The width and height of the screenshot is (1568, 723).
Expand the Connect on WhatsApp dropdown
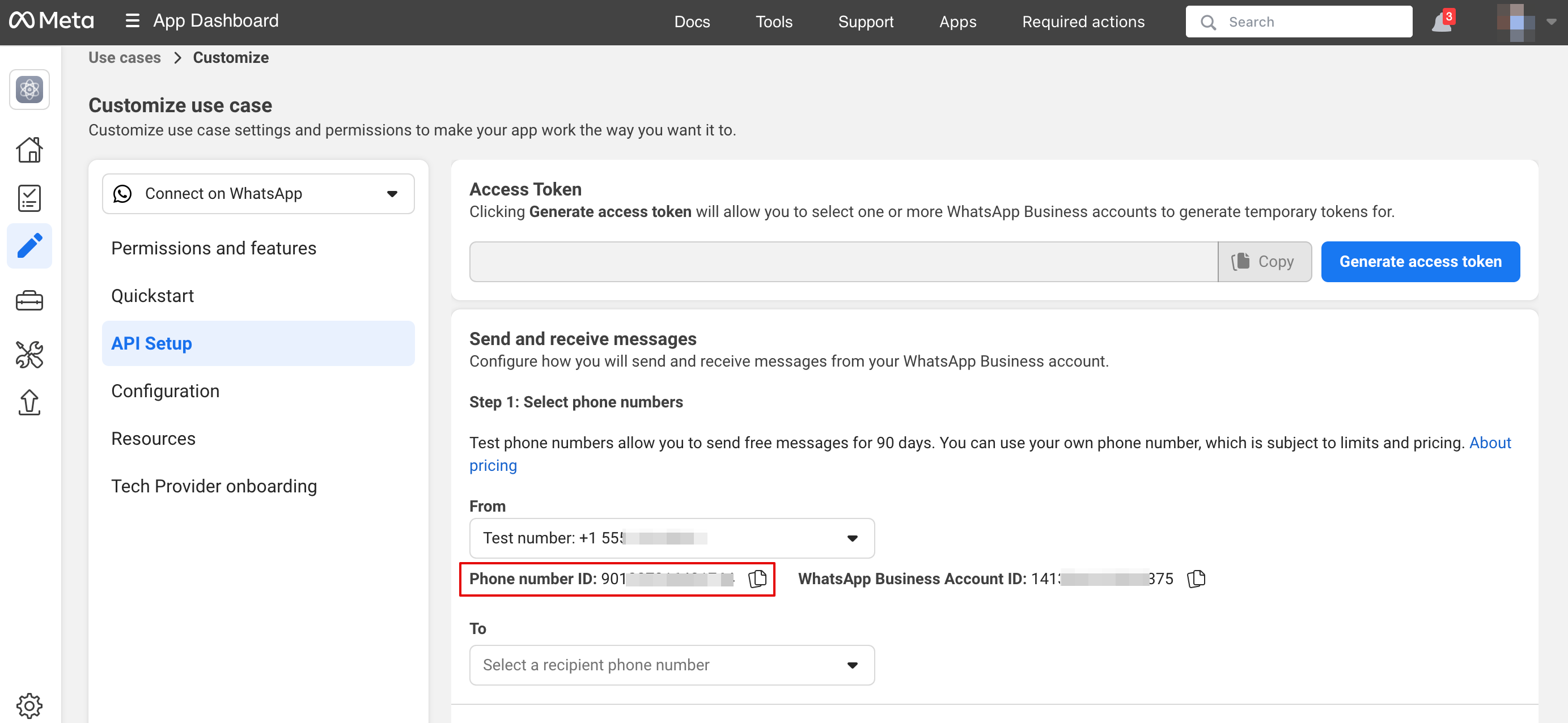[x=258, y=194]
